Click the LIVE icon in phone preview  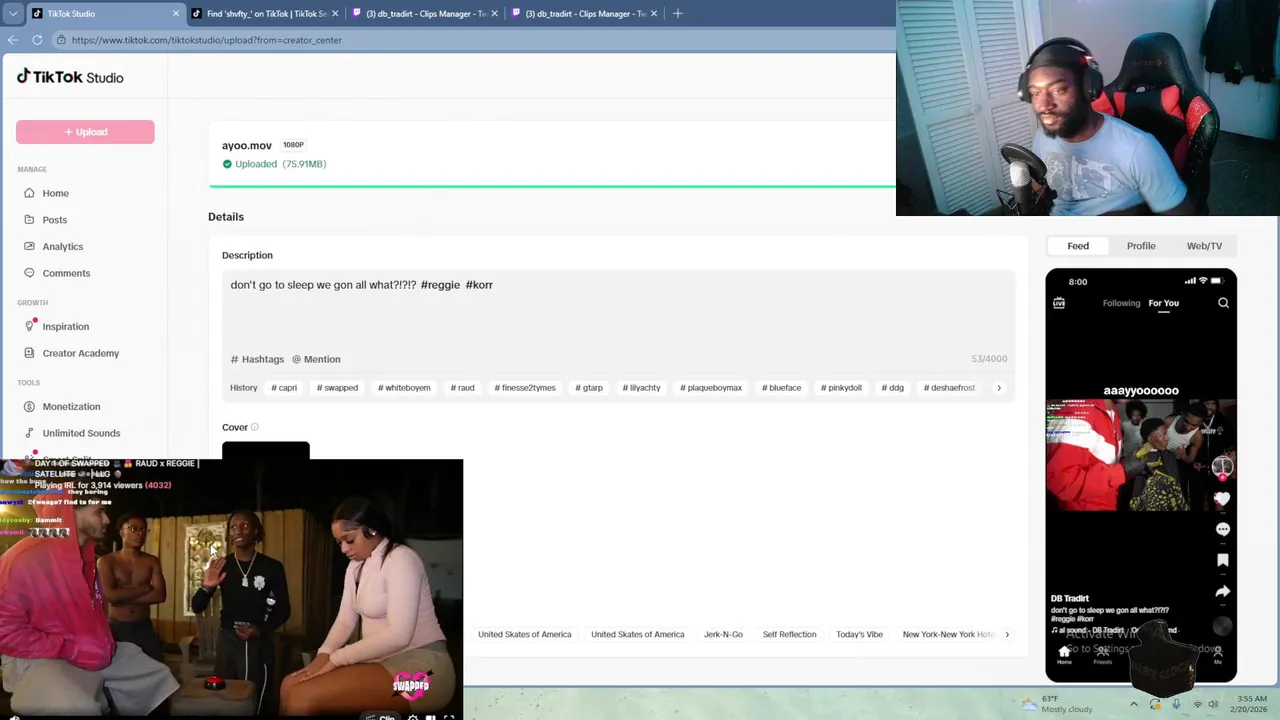point(1059,303)
